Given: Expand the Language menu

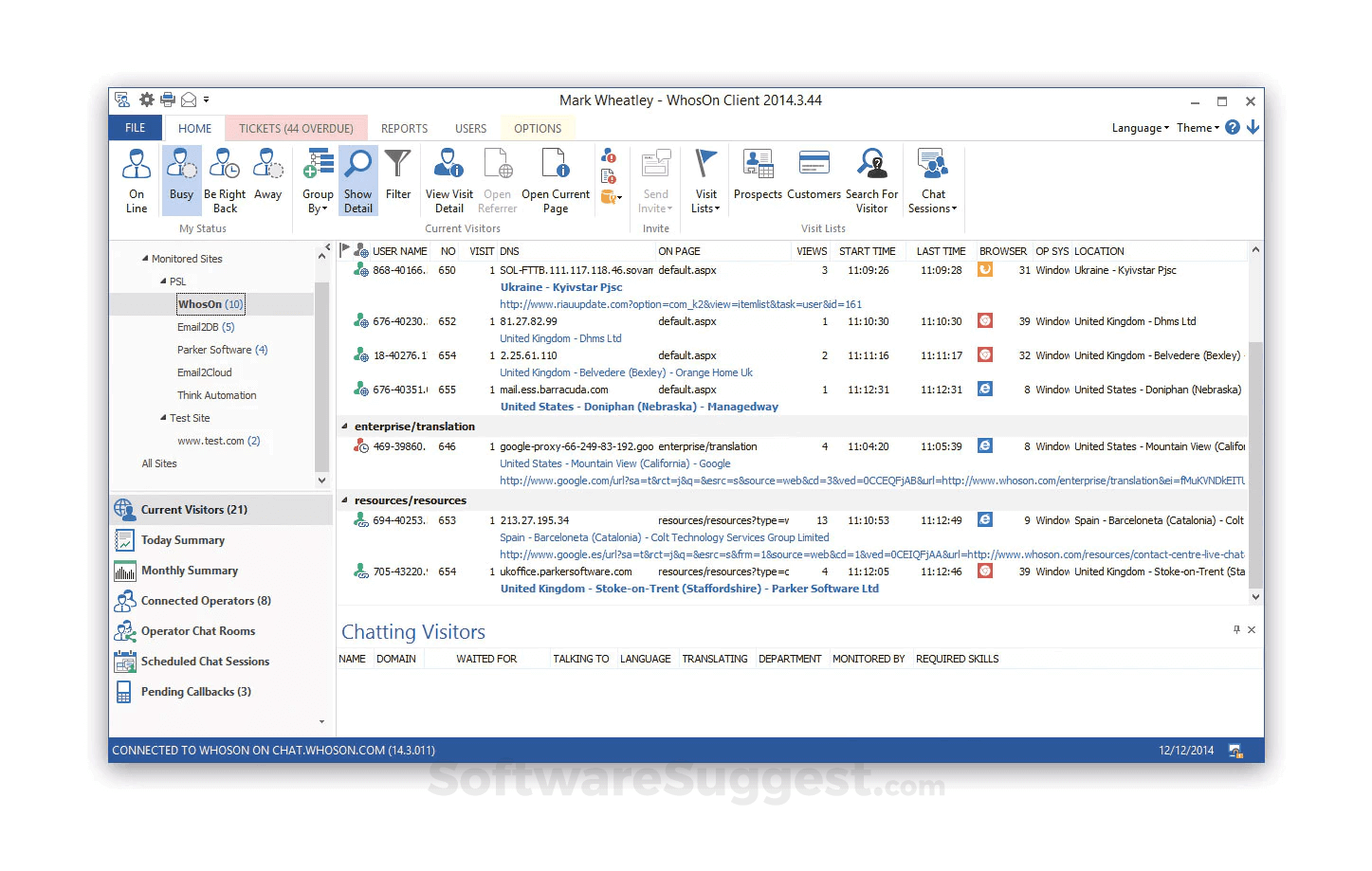Looking at the screenshot, I should coord(1140,128).
